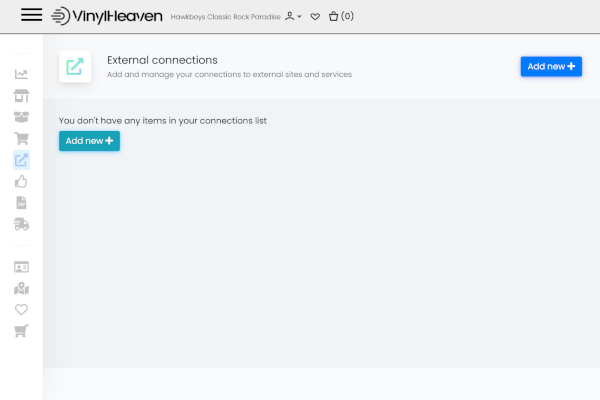Click Hawkboys Classic Rock Paradise store name
This screenshot has height=400, width=600.
[225, 17]
